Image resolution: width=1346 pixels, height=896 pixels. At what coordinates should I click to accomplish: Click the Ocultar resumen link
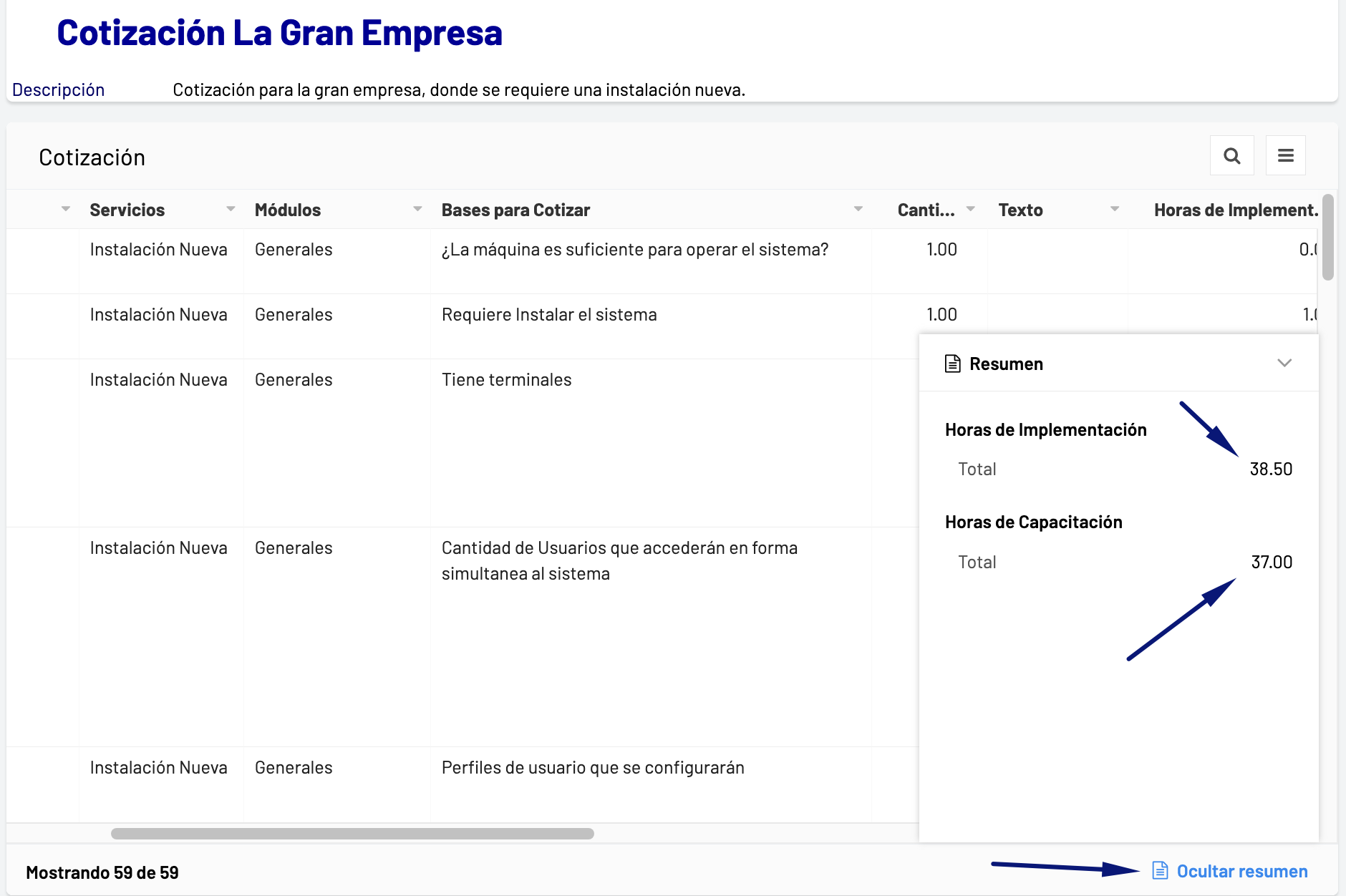pos(1241,871)
